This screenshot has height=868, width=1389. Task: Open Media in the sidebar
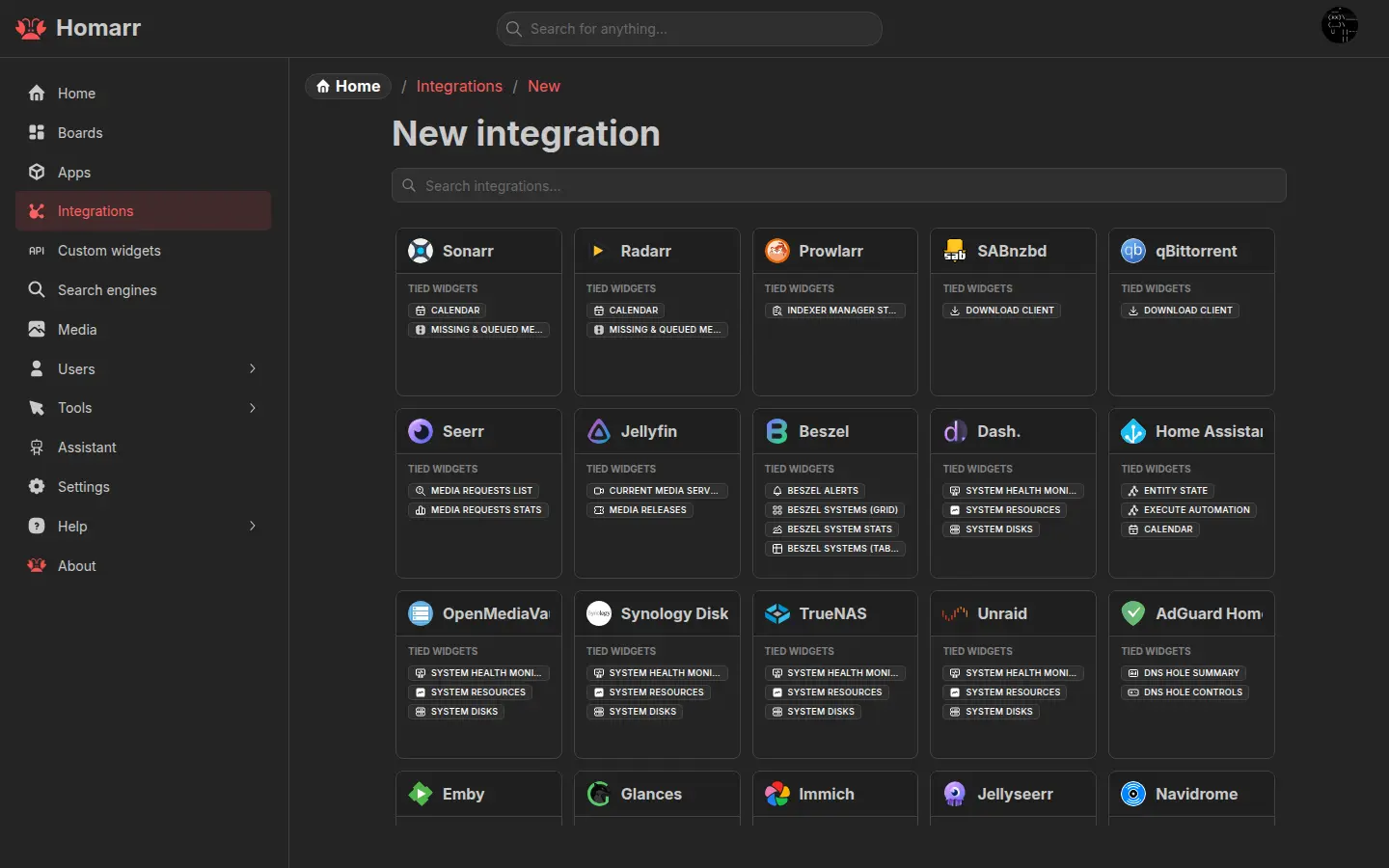click(x=144, y=330)
